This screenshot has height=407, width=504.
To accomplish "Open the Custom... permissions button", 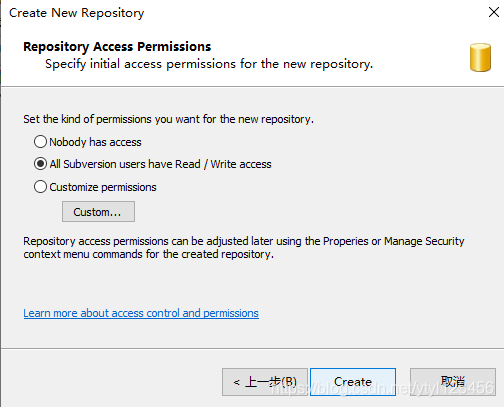I will [98, 211].
